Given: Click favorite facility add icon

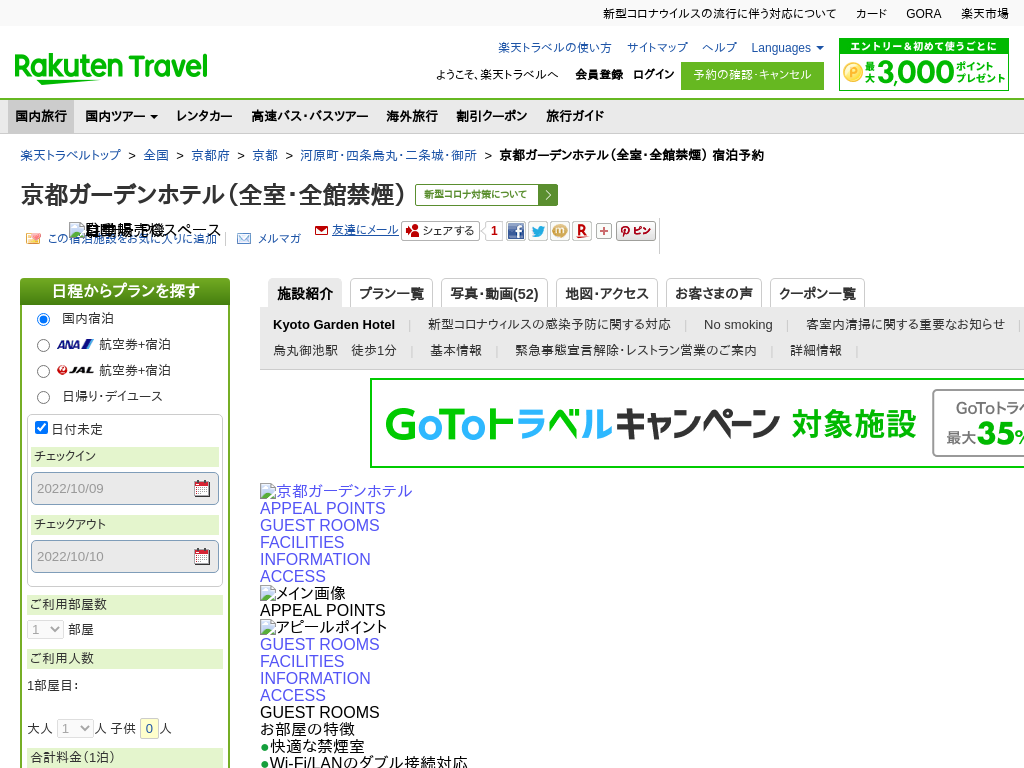Looking at the screenshot, I should (33, 239).
